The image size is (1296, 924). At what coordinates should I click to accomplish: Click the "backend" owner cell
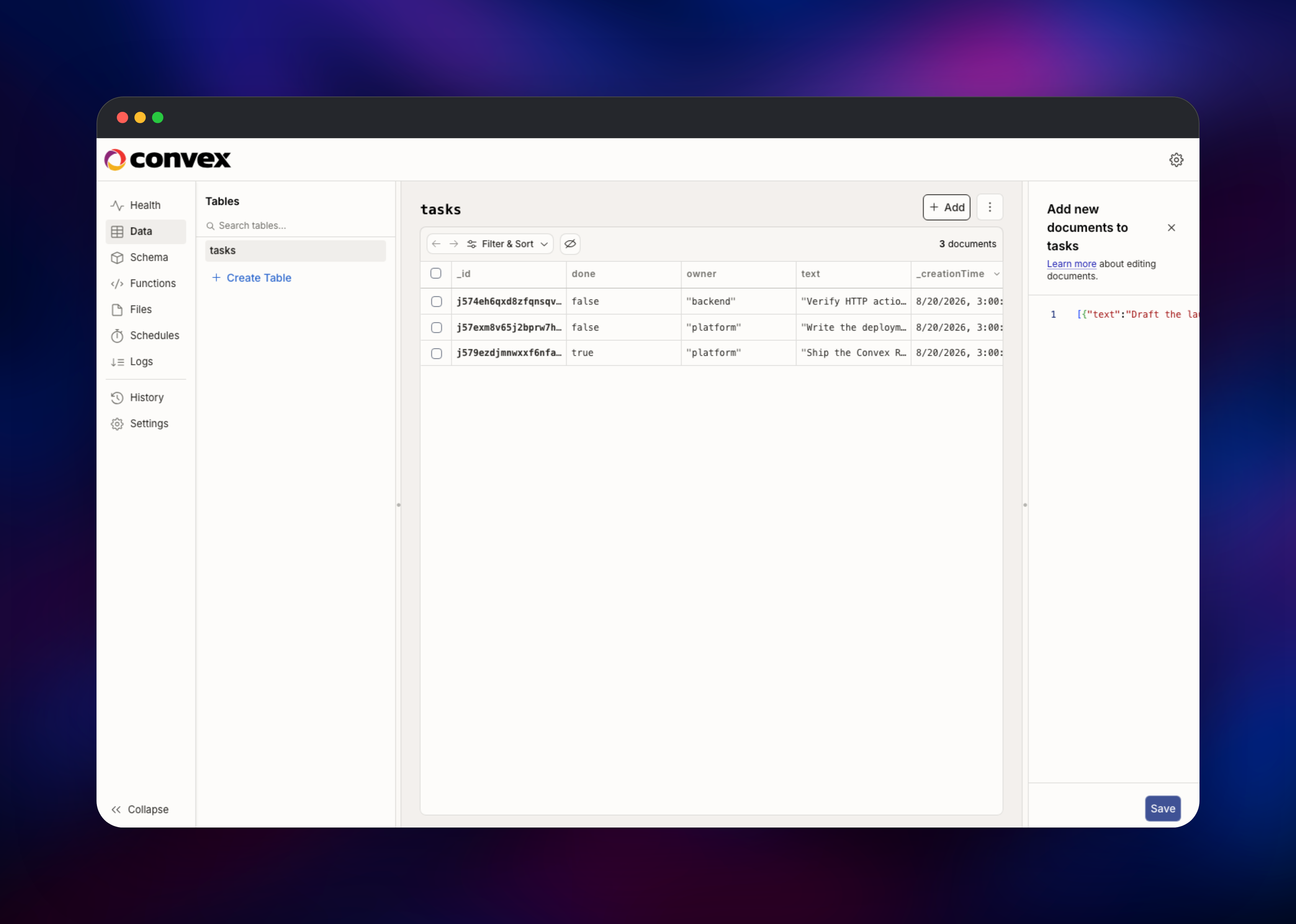(x=738, y=301)
